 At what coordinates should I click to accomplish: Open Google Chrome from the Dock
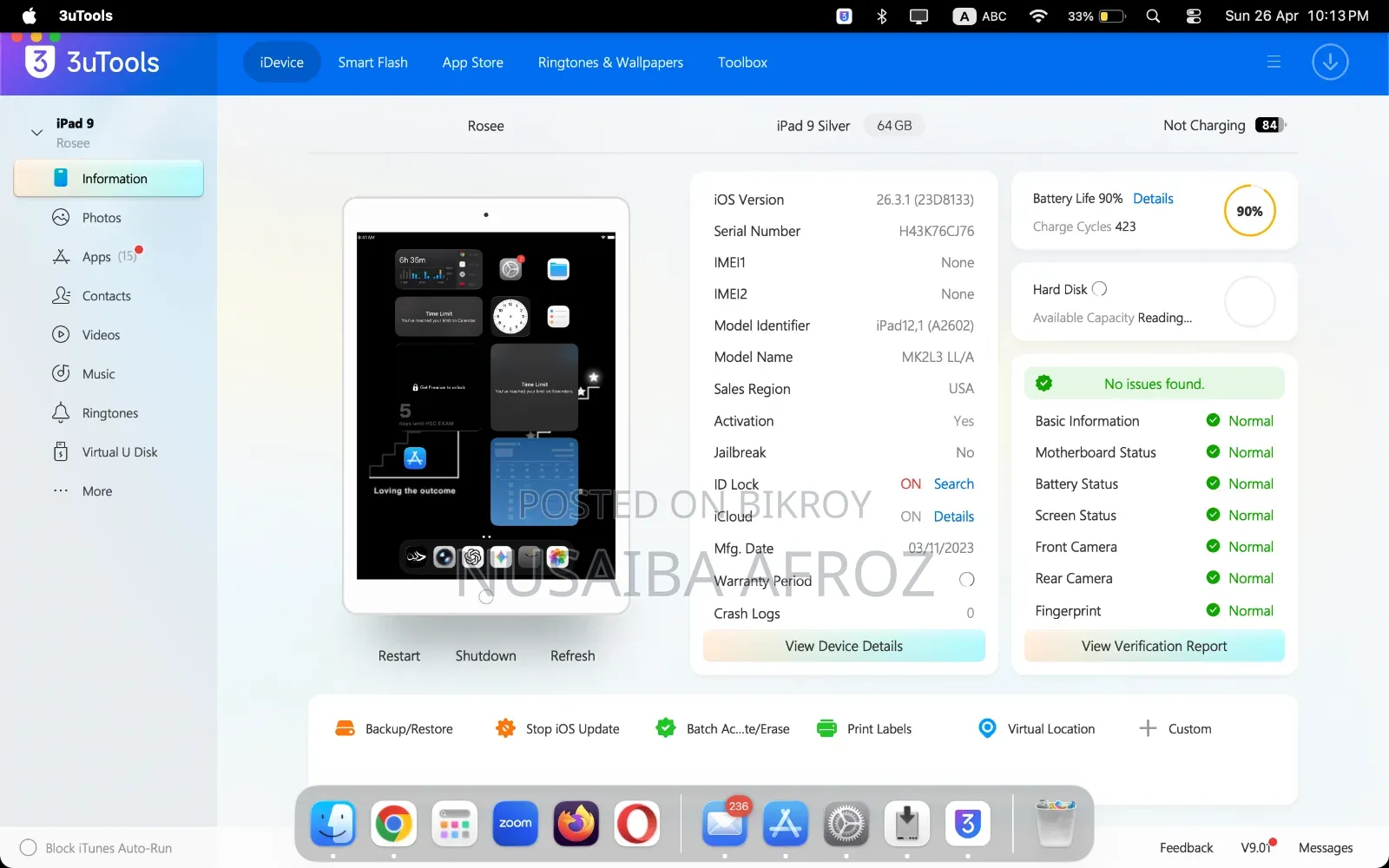394,824
